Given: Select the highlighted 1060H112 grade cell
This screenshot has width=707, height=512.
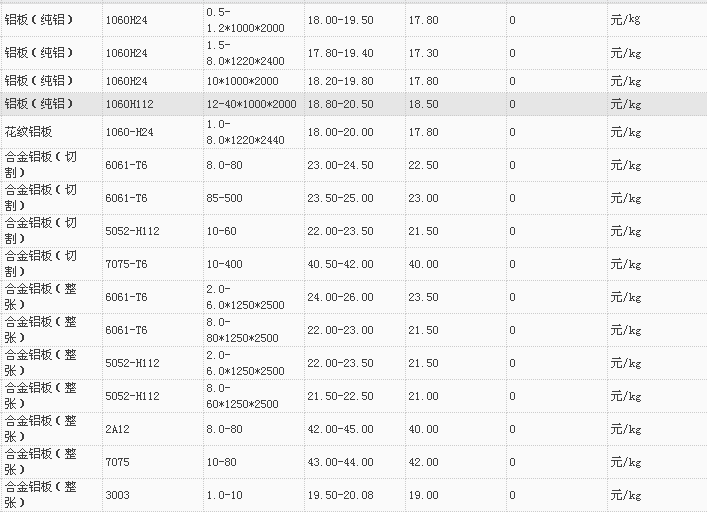Looking at the screenshot, I should coord(129,104).
